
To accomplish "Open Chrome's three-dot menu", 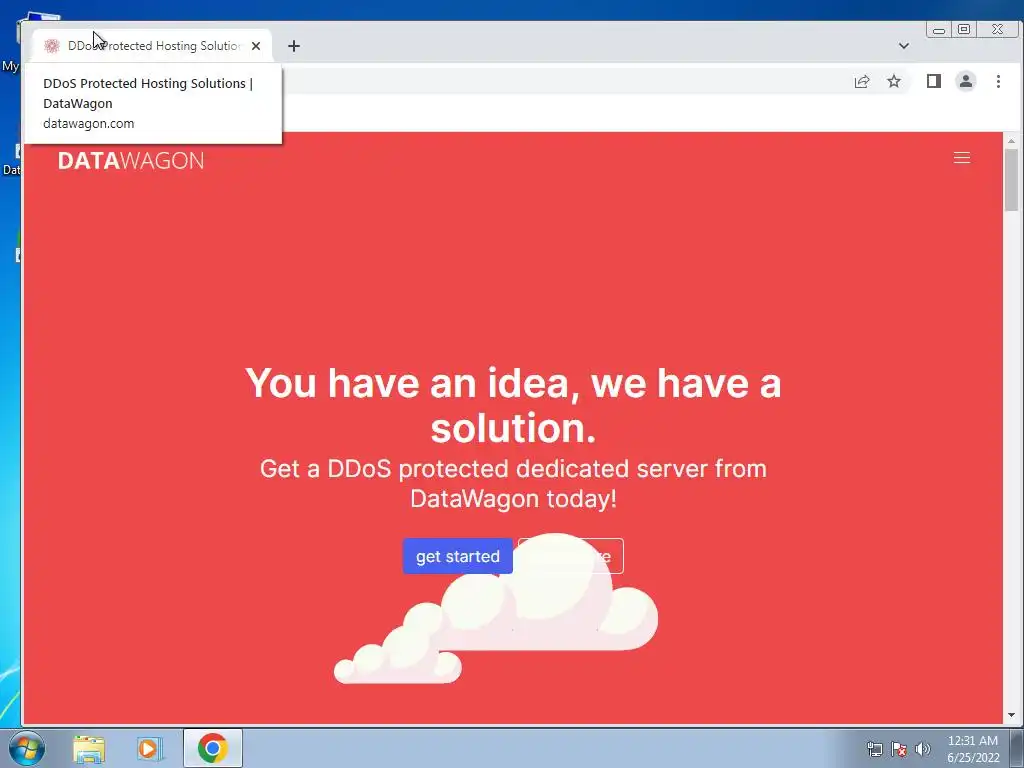I will 998,82.
